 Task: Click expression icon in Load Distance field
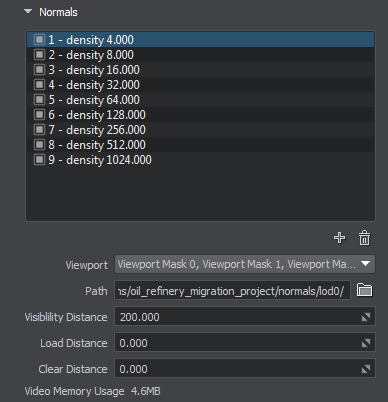click(366, 343)
